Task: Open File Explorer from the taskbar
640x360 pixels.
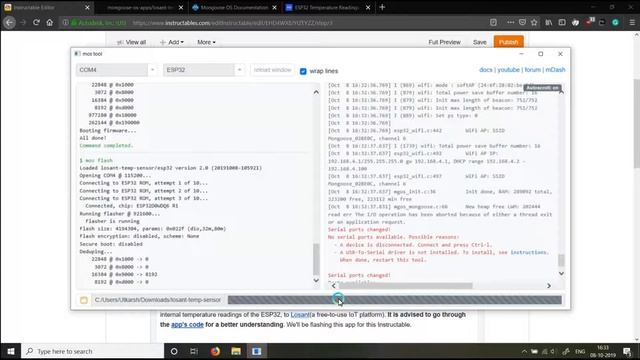Action: [x=236, y=351]
